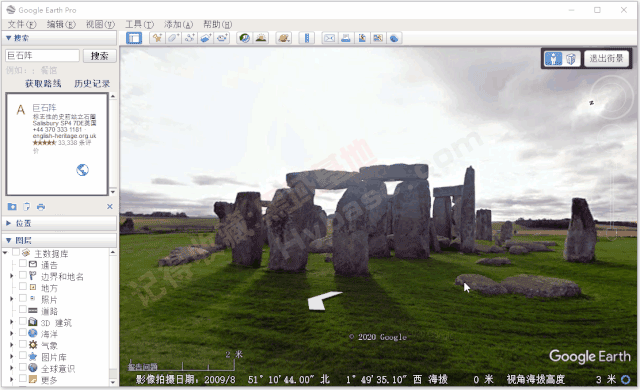The width and height of the screenshot is (640, 390).
Task: Open the ruler measurement tool
Action: click(307, 38)
